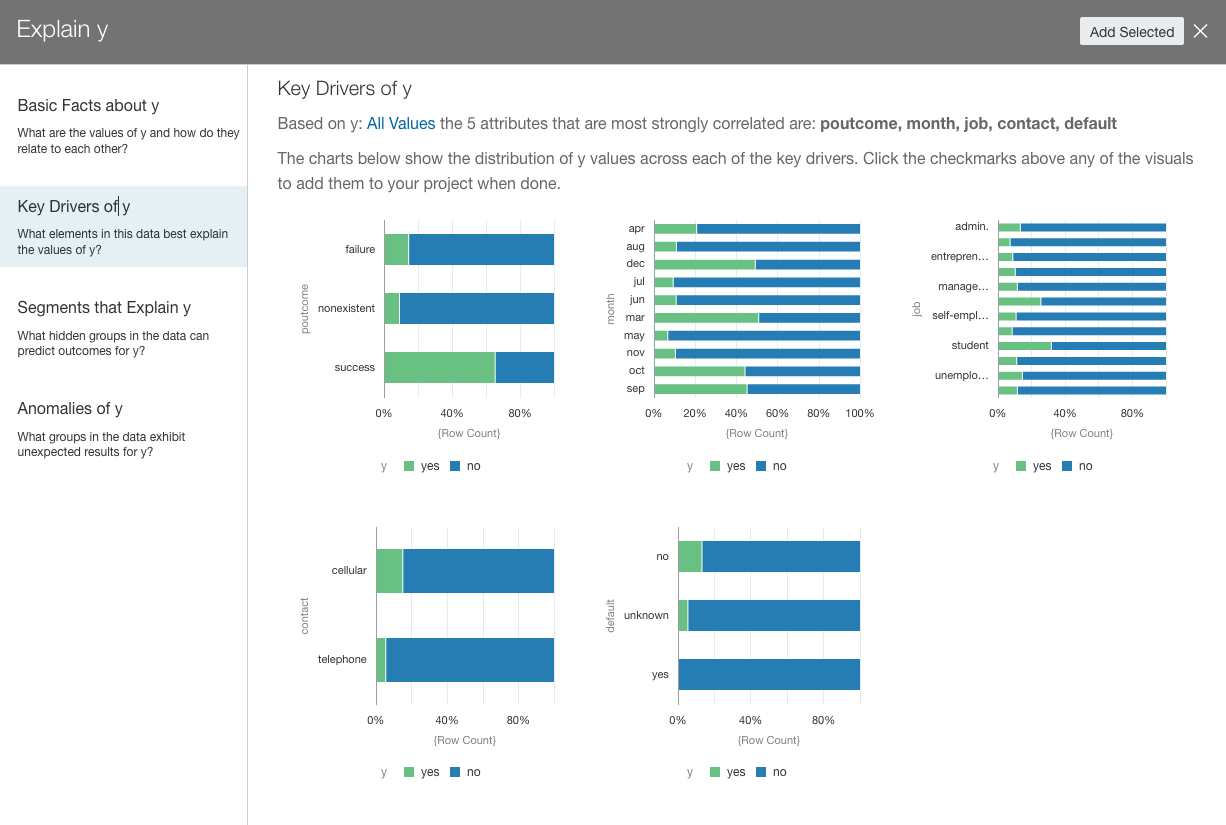Screen dimensions: 1226x825
Task: Click the nonexistent label on the poutcome axis
Action: coord(345,308)
